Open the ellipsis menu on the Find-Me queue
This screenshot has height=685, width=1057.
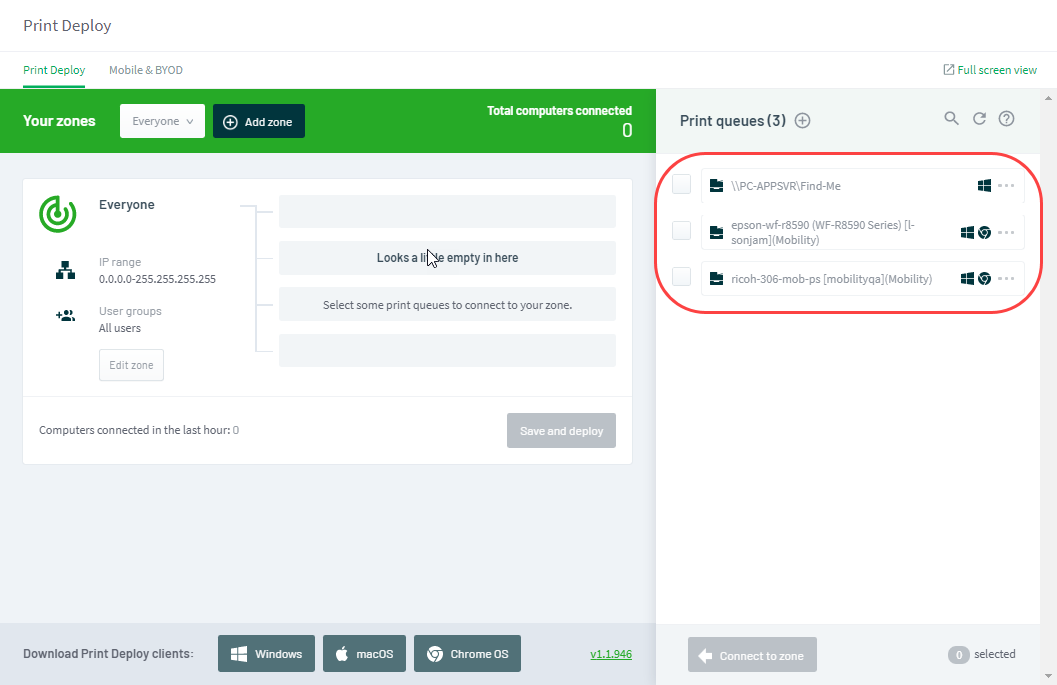[1007, 184]
